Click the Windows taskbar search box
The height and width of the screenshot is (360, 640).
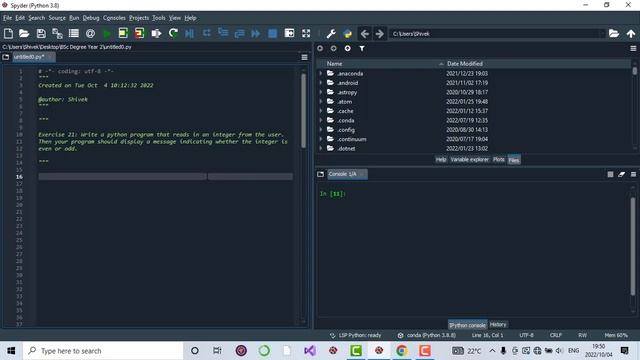tap(103, 351)
